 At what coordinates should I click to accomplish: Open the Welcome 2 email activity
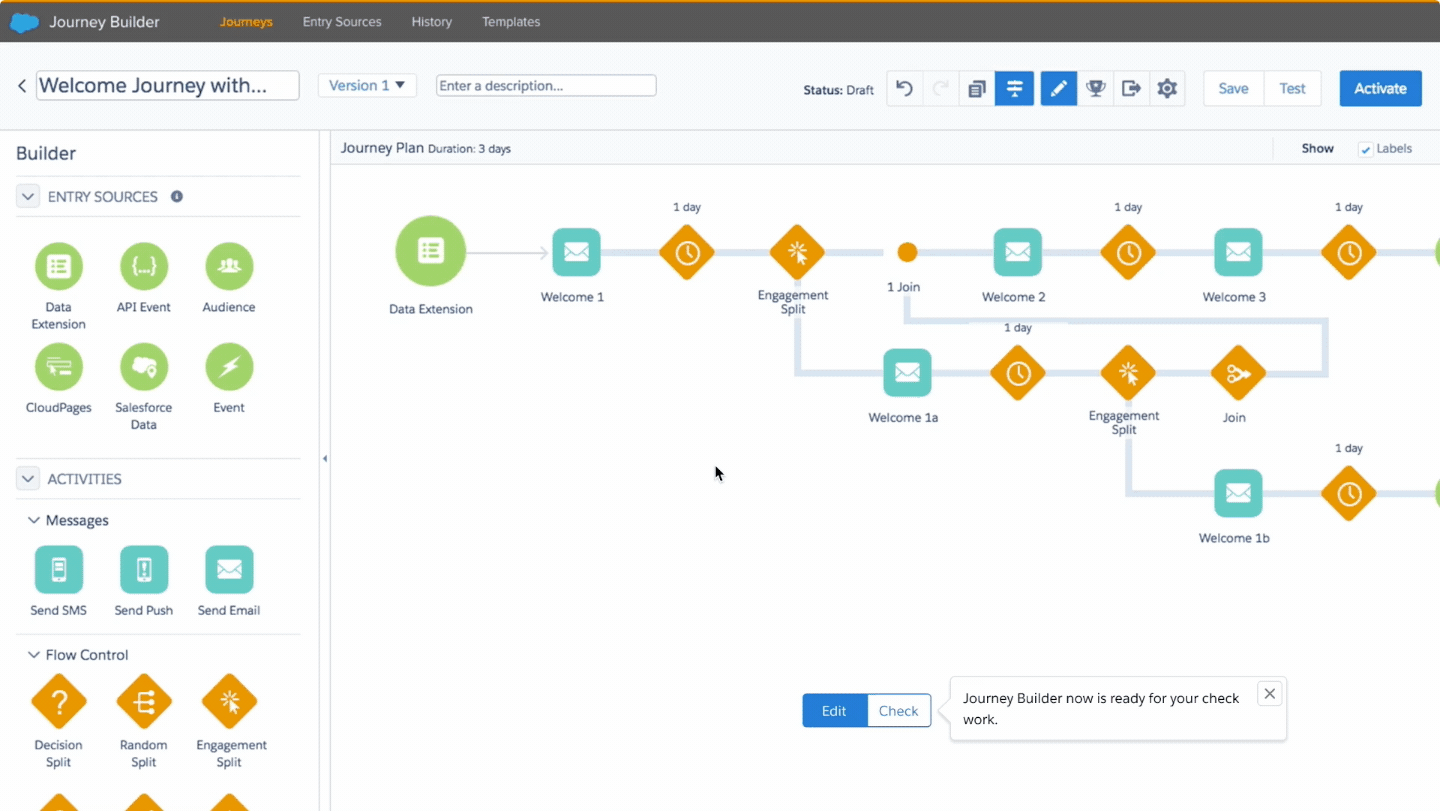(x=1018, y=252)
